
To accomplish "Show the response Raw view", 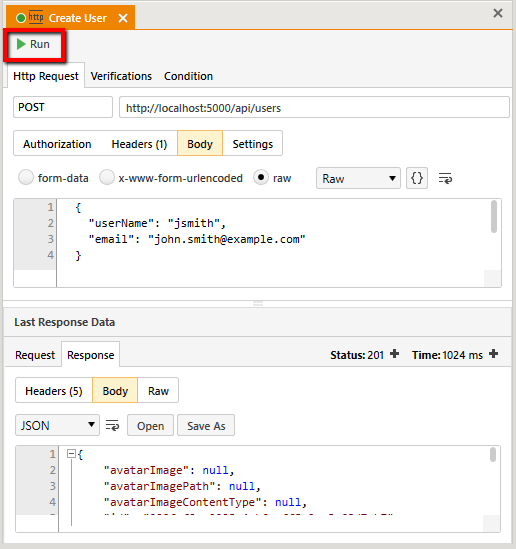I will point(158,390).
